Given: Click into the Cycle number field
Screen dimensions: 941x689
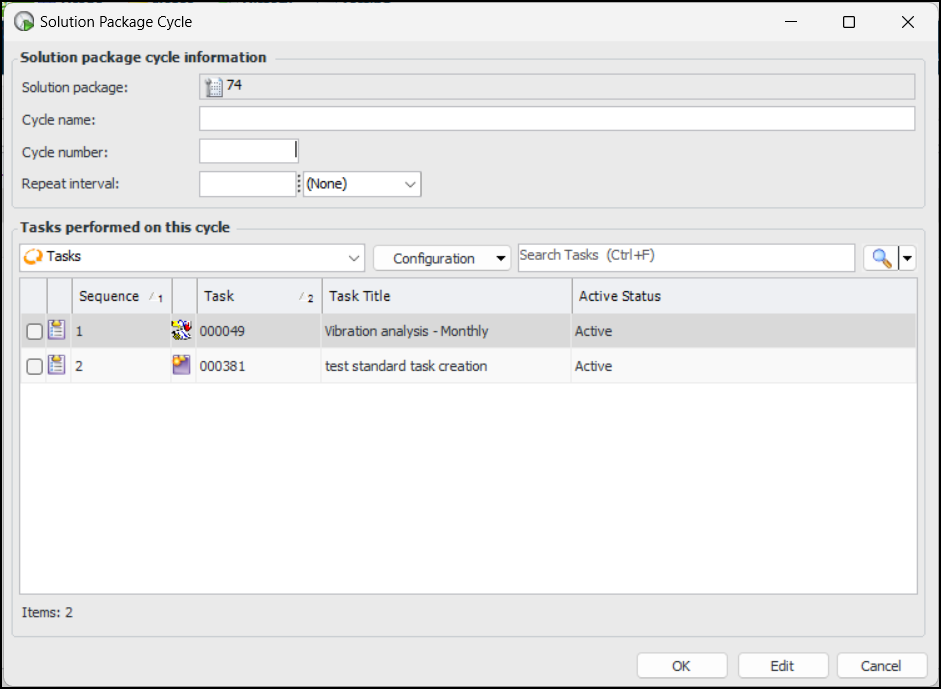Looking at the screenshot, I should coord(249,151).
